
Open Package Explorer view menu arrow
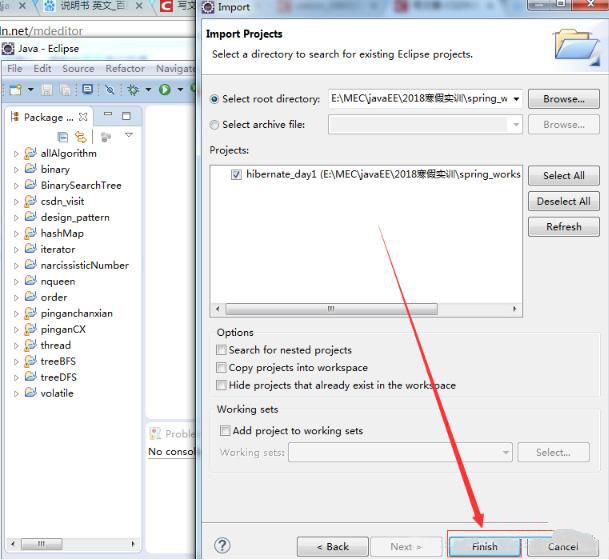pos(128,135)
